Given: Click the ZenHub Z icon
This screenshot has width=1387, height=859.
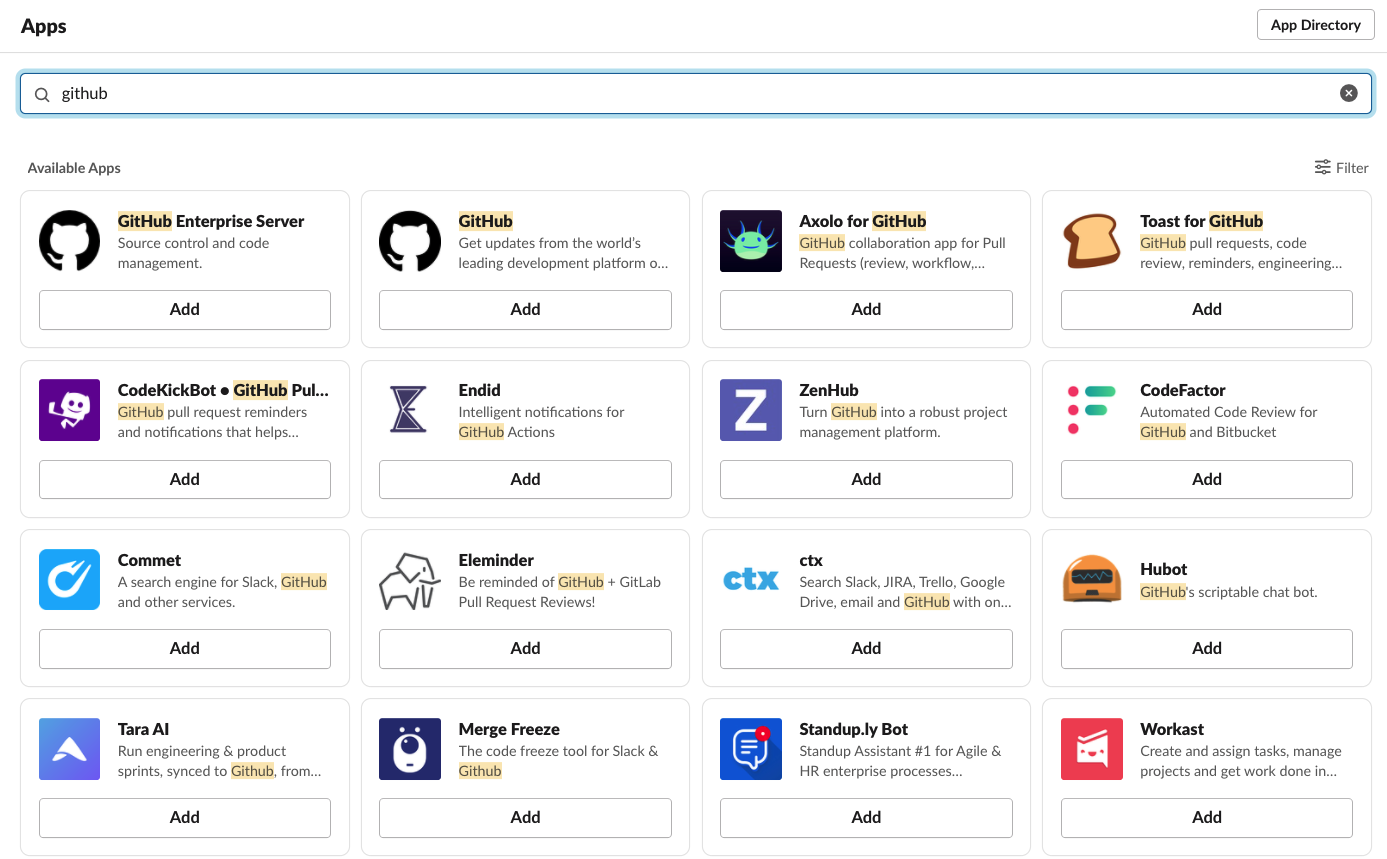Looking at the screenshot, I should click(751, 410).
